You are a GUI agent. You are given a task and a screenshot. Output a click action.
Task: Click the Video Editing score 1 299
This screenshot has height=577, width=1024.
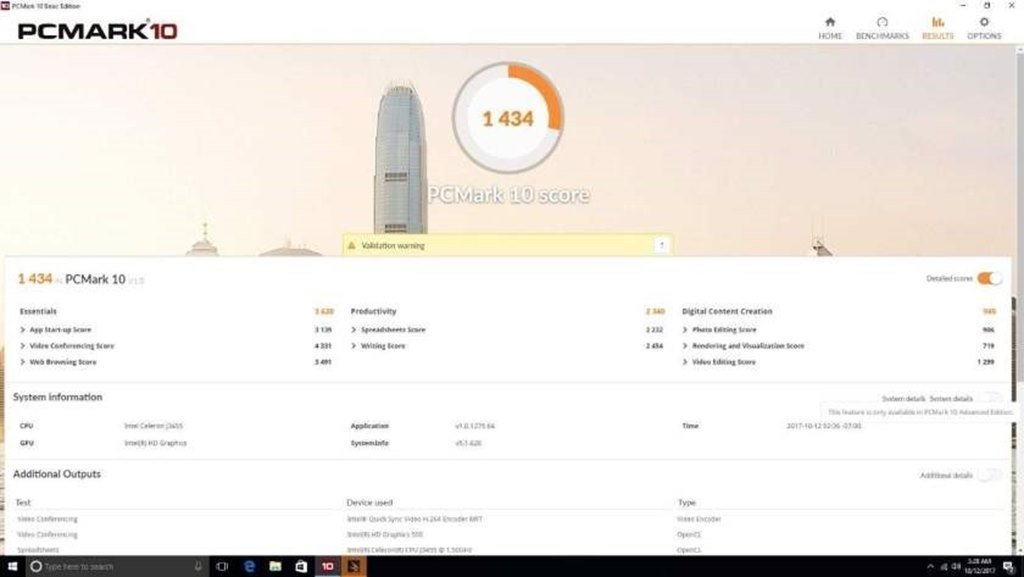click(x=985, y=362)
